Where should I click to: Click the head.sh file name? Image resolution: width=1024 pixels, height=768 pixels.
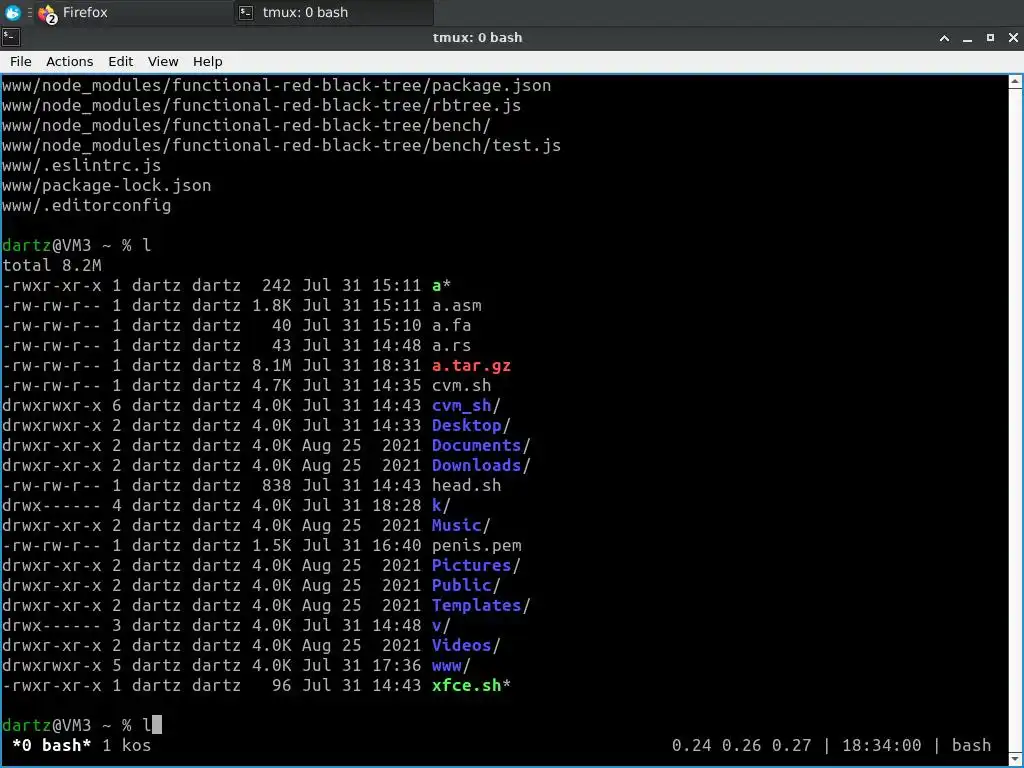466,485
